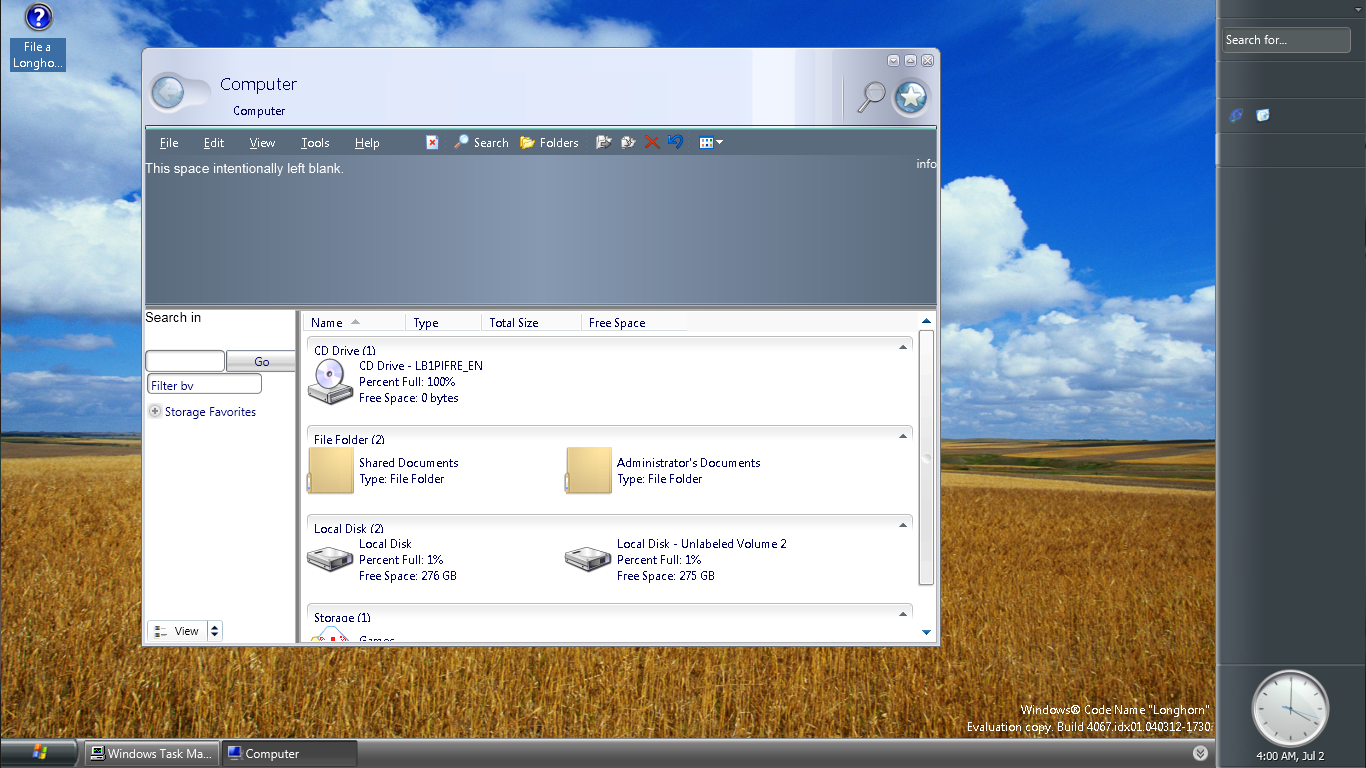Open the magnifying glass search icon in header
1366x768 pixels.
tap(872, 96)
